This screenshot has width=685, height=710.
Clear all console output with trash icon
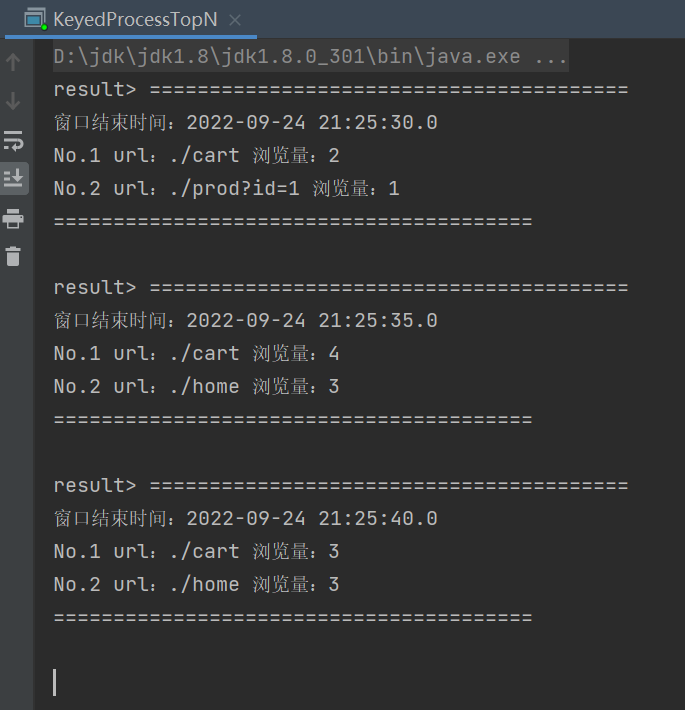pos(13,257)
